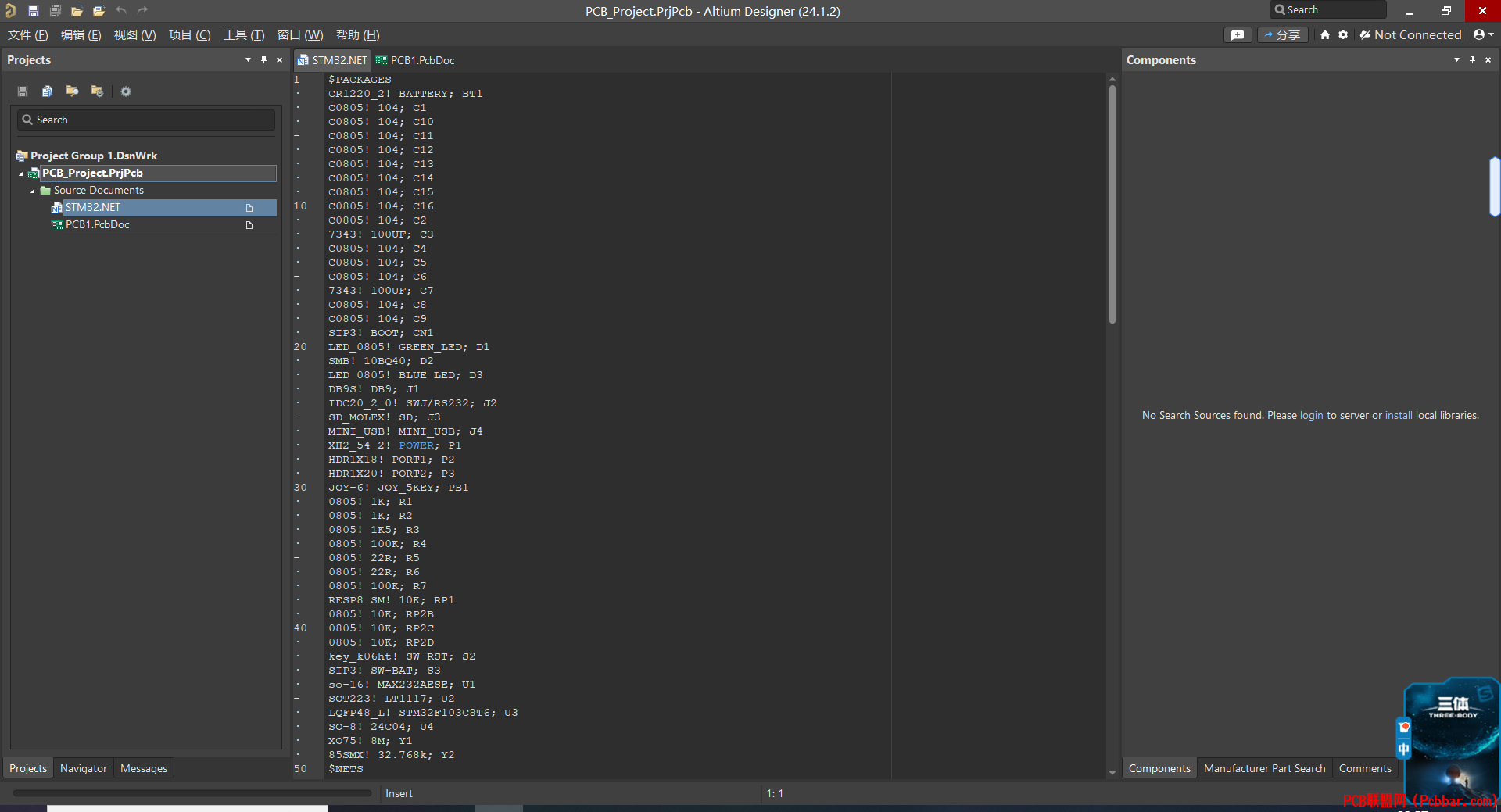
Task: Open the 文件 (F) menu
Action: tap(28, 35)
